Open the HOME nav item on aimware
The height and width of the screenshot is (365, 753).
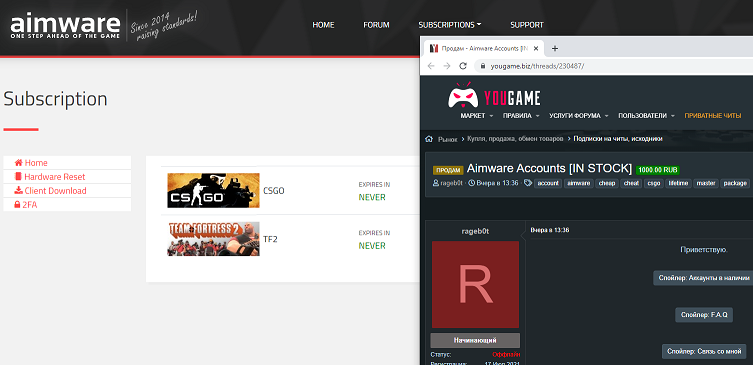click(x=323, y=25)
